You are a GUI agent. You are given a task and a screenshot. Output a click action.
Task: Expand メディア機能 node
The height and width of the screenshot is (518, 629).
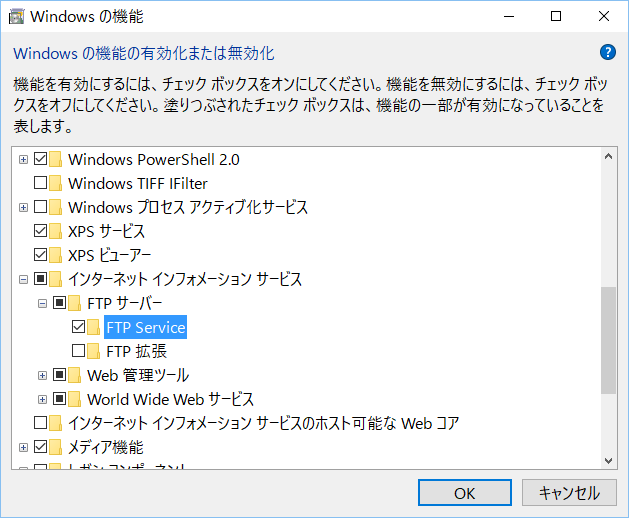(23, 448)
